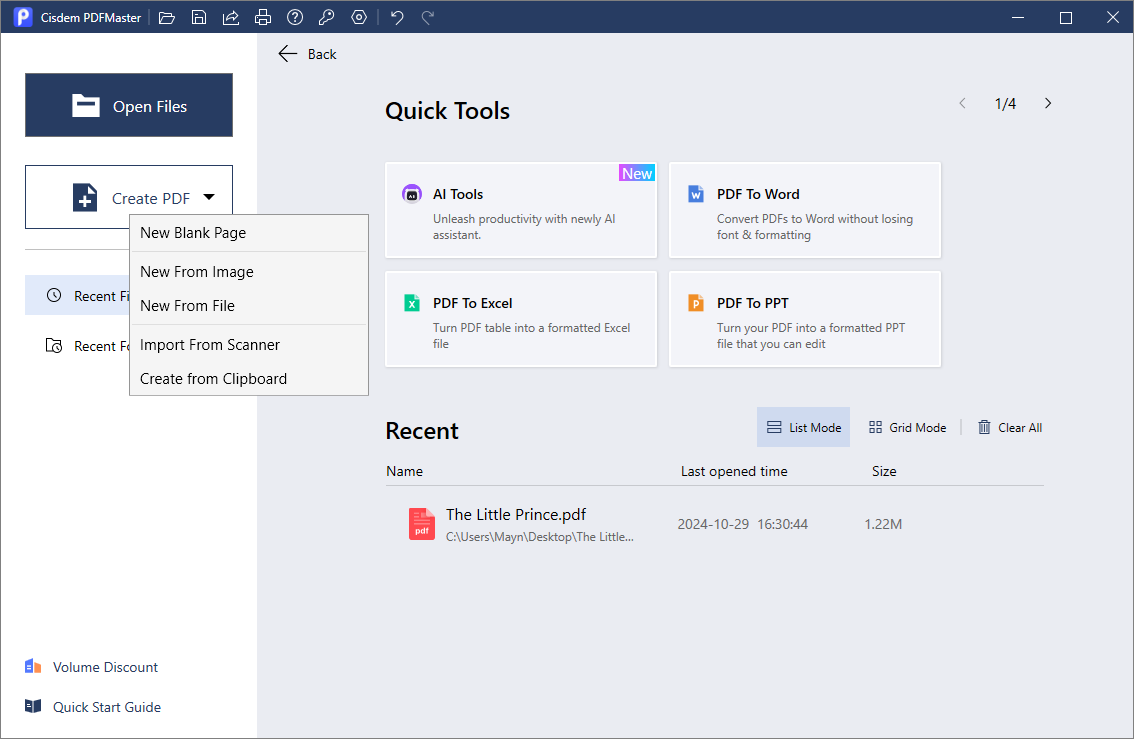The image size is (1134, 739).
Task: Click the Cisdem PDFMaster logo icon
Action: pyautogui.click(x=23, y=17)
